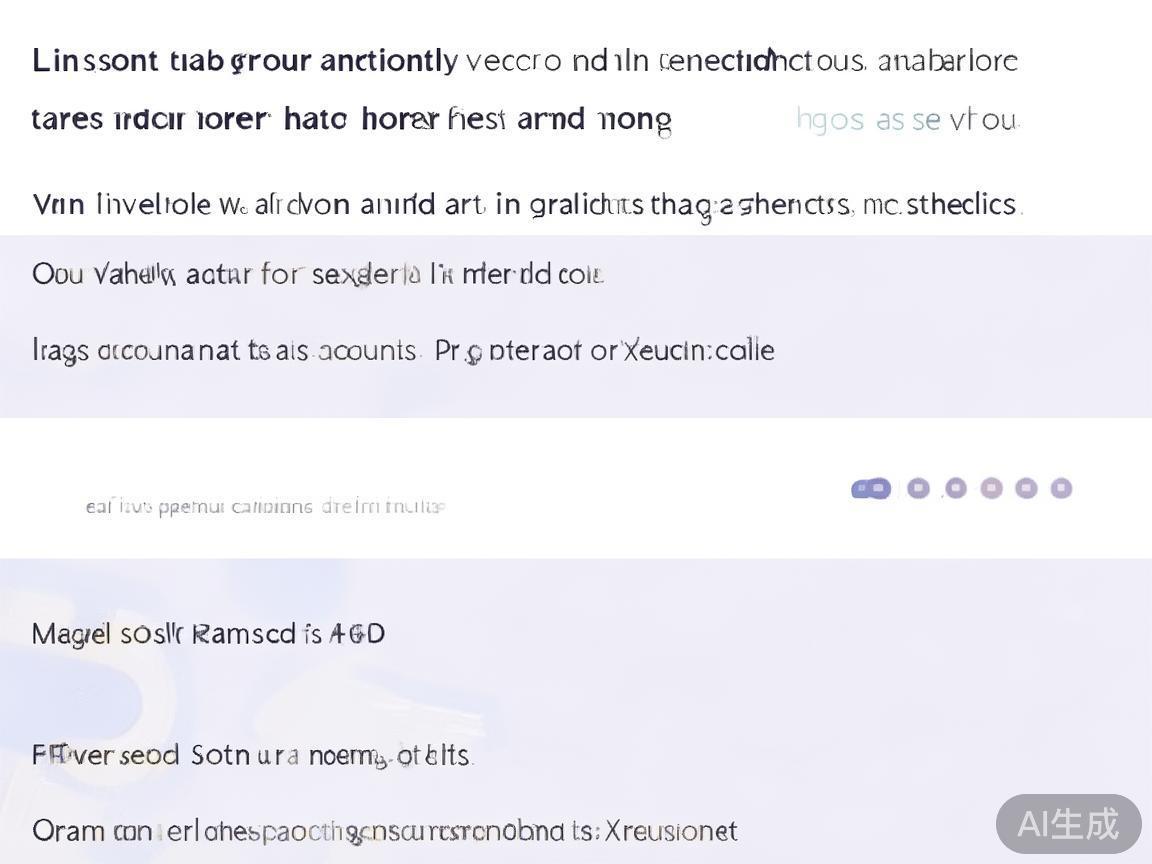
Task: Select the 'Oou Vahellk aotar' line
Action: [x=317, y=274]
